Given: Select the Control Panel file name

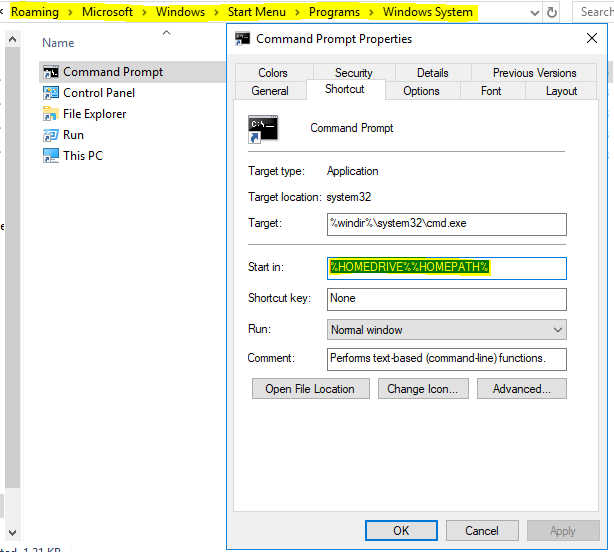Looking at the screenshot, I should pos(99,93).
